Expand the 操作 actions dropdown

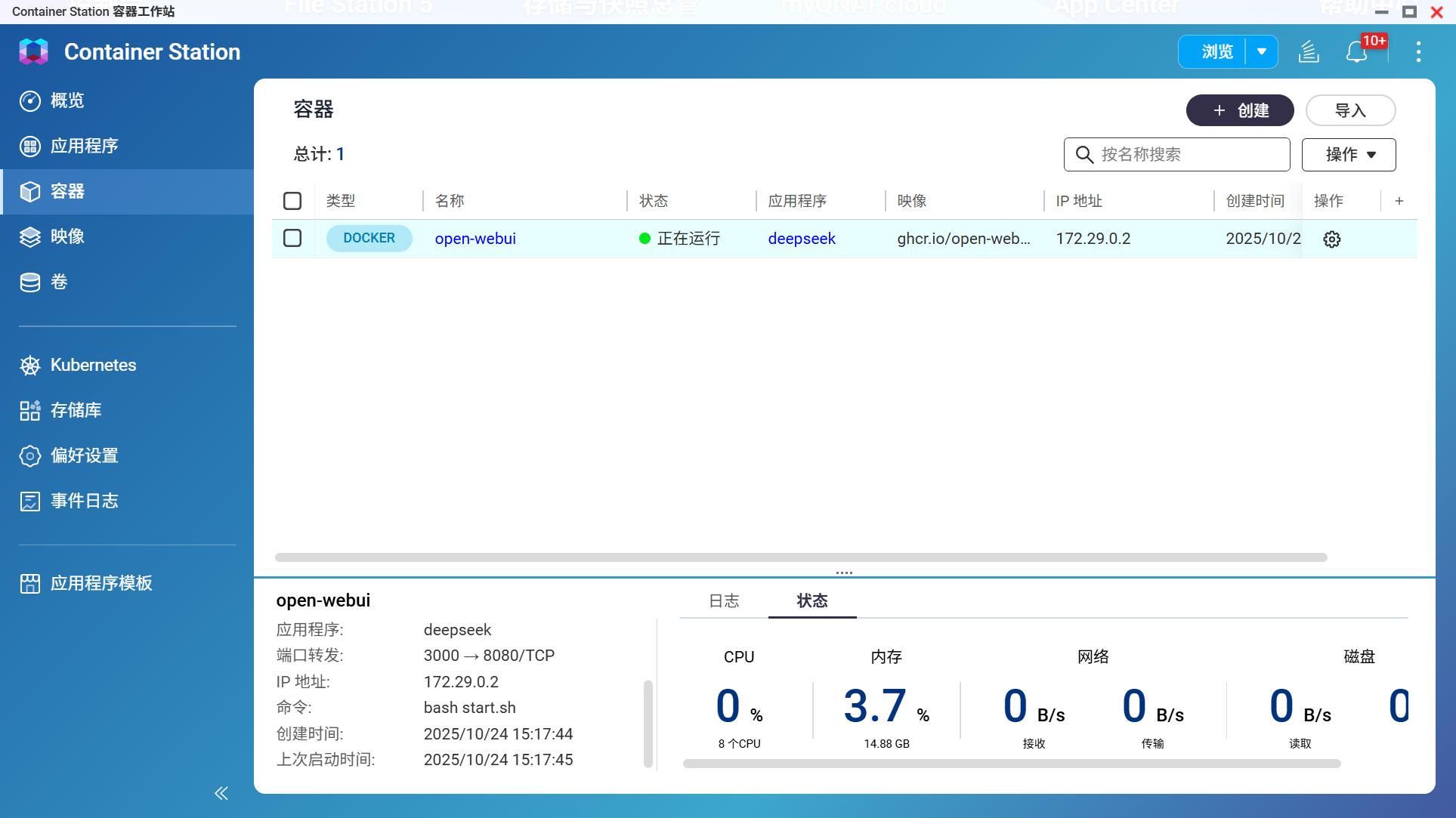click(1348, 155)
